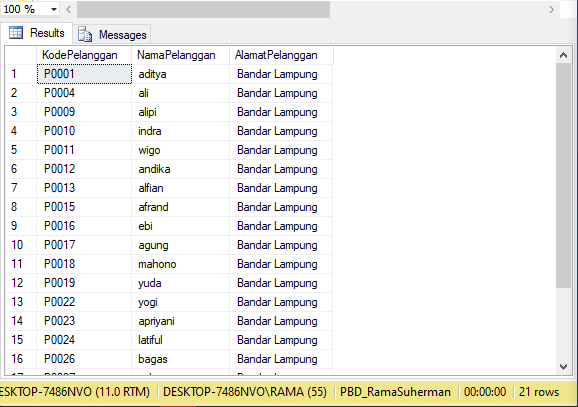
Task: Click the Messages document icon
Action: point(85,34)
